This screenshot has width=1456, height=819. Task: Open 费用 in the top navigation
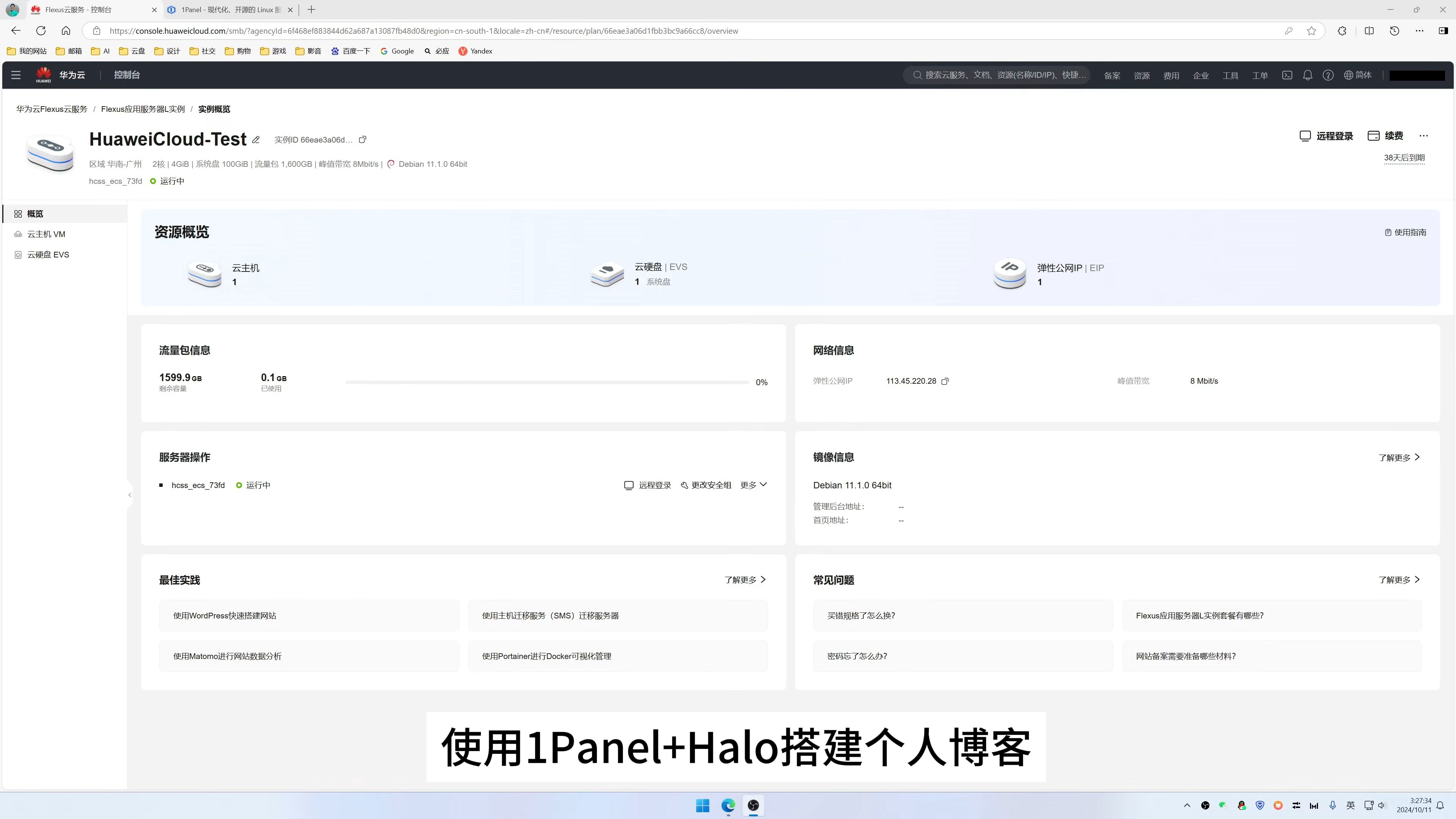1171,75
